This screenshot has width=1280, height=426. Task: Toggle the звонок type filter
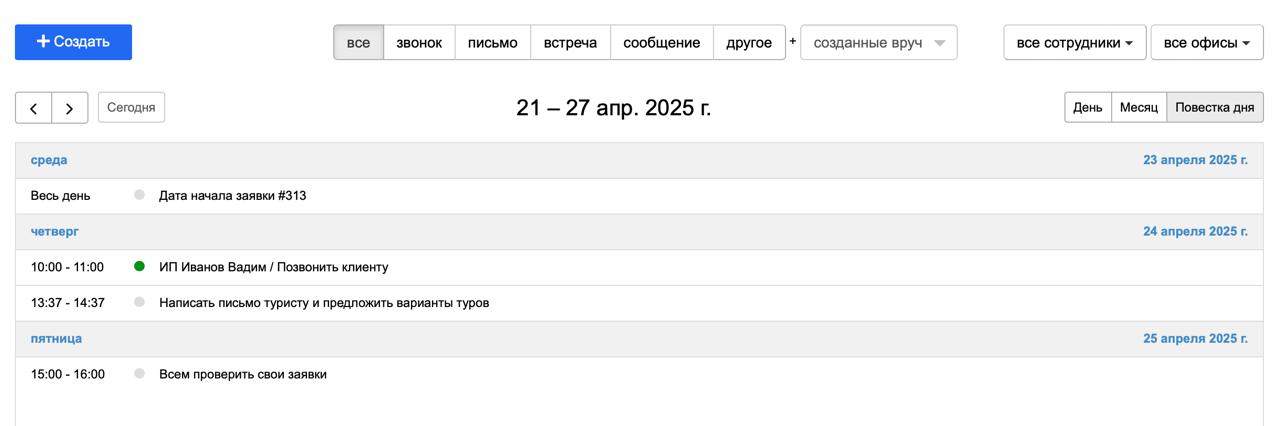419,43
